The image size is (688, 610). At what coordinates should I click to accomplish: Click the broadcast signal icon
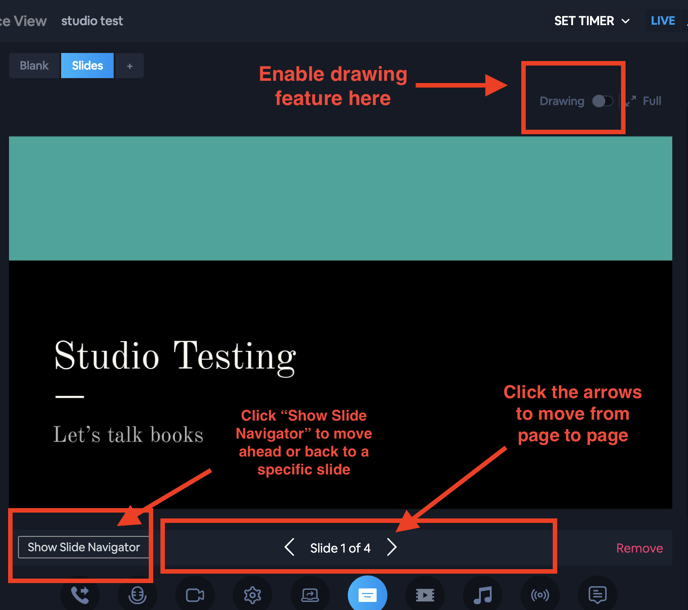540,595
